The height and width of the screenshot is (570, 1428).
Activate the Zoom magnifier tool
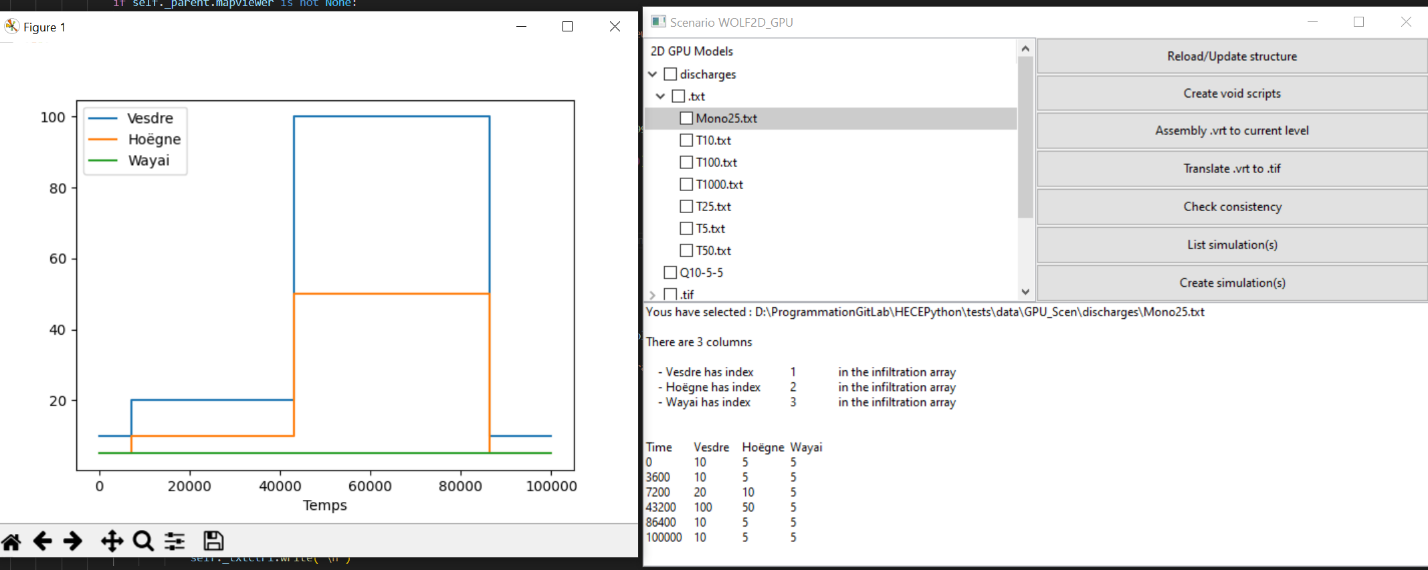[x=143, y=542]
